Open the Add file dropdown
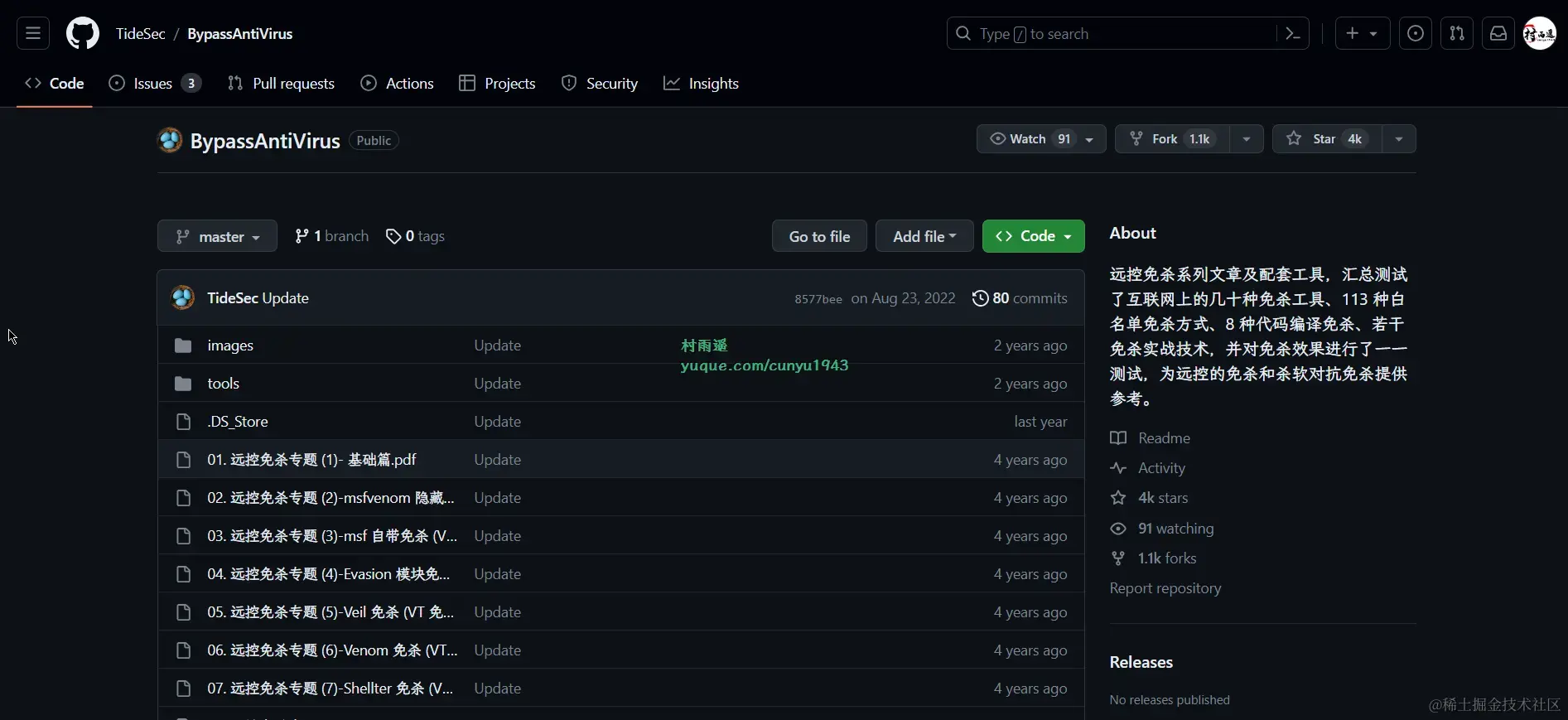The width and height of the screenshot is (1568, 720). coord(924,236)
